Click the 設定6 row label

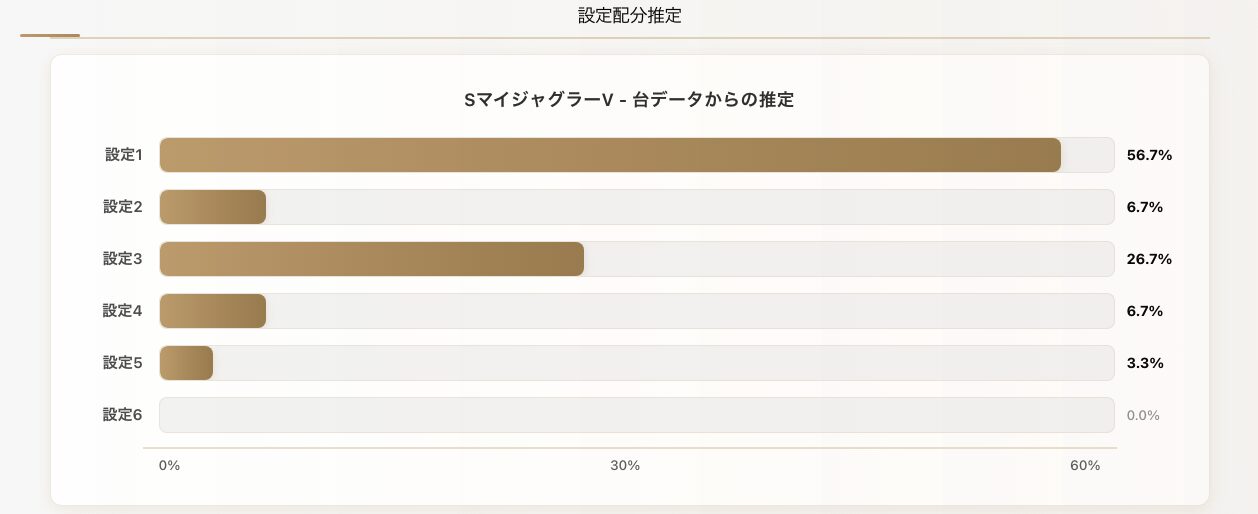[x=123, y=415]
